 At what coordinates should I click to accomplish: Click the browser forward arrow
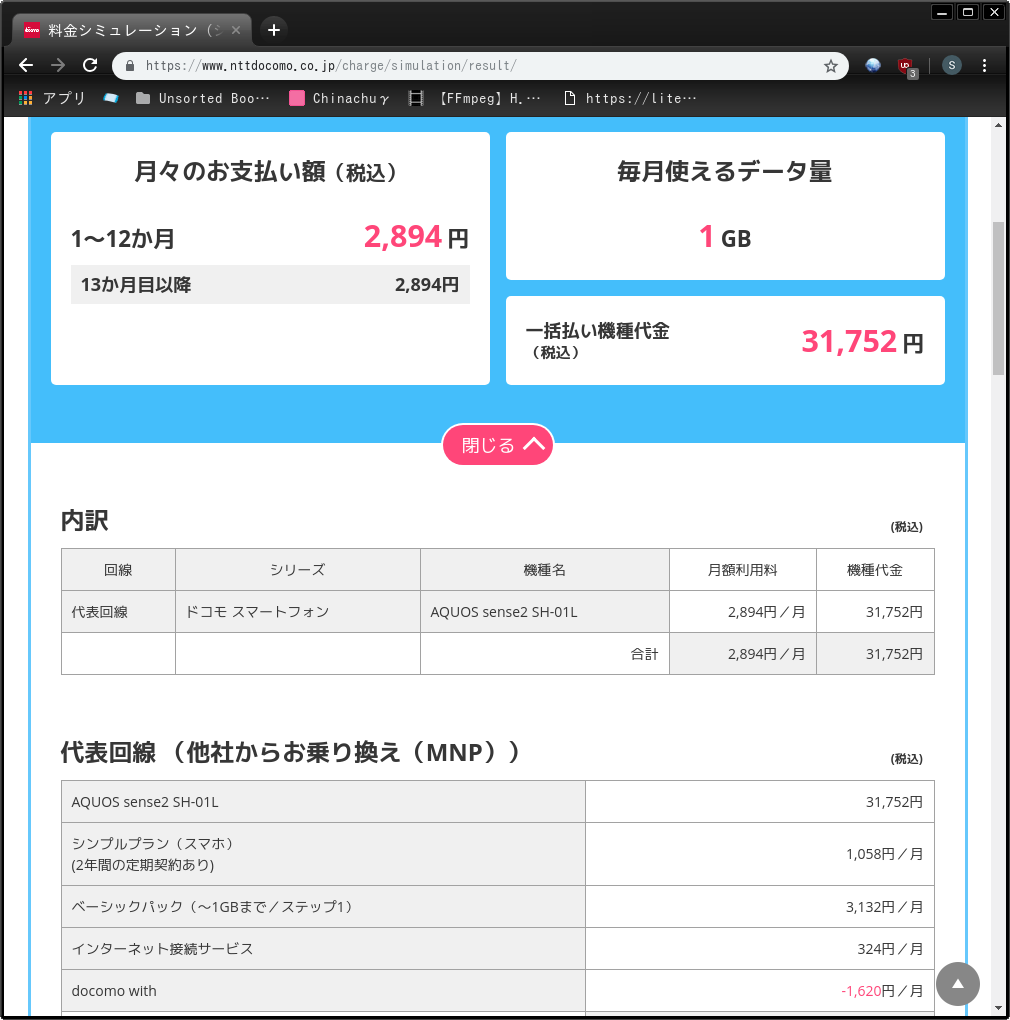click(x=58, y=65)
